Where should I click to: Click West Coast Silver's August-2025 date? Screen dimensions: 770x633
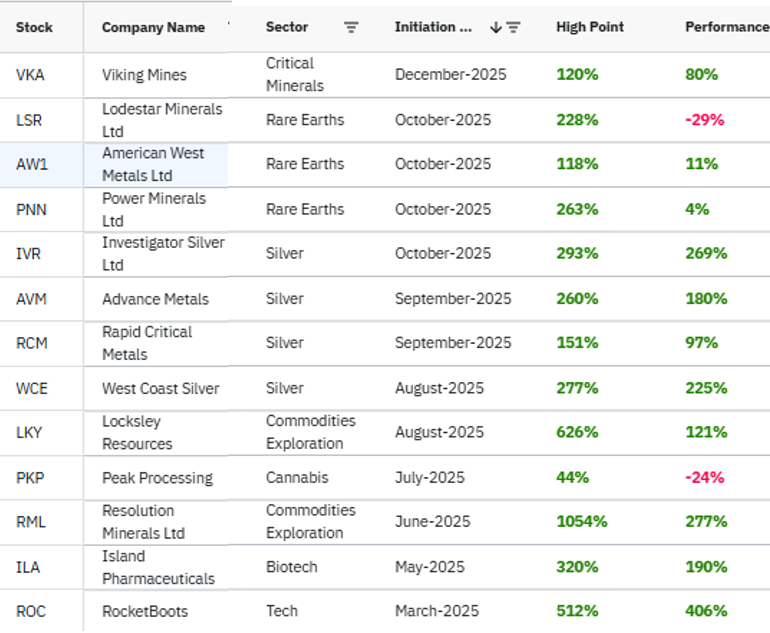[439, 388]
